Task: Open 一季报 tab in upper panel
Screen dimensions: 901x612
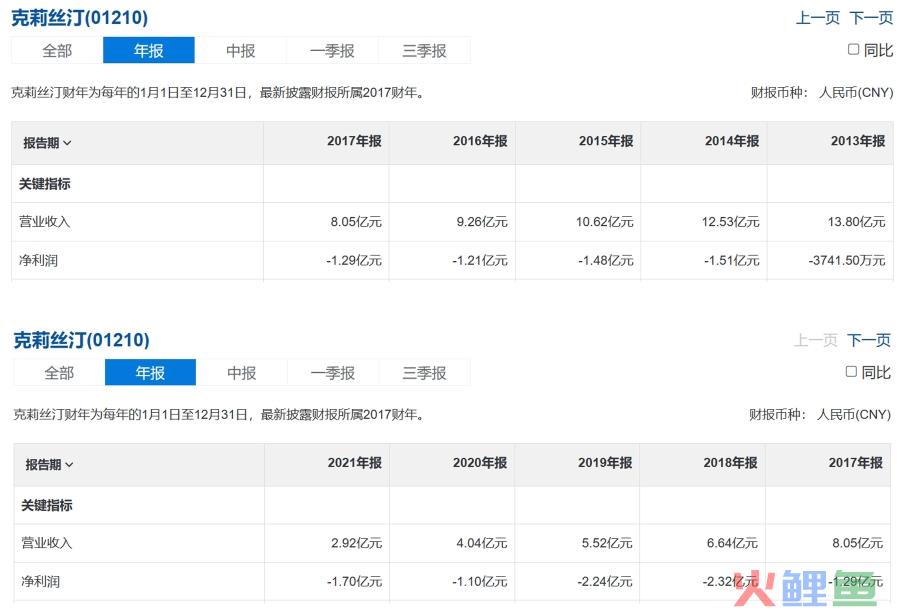Action: [332, 51]
